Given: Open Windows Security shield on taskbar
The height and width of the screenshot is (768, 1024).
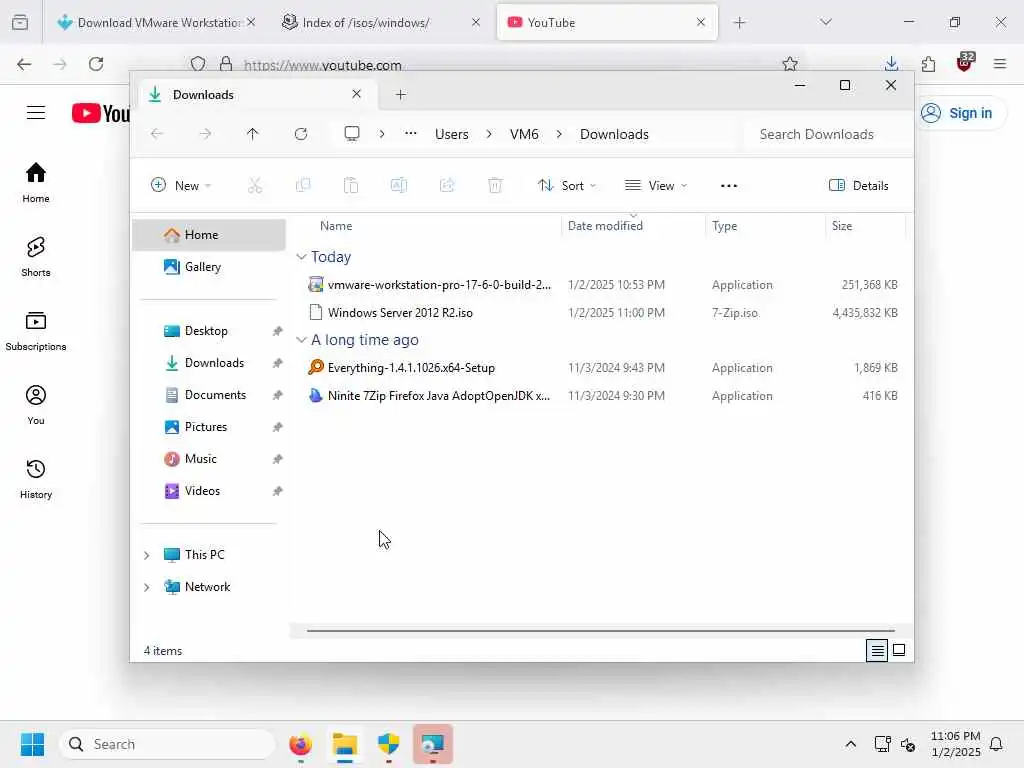Looking at the screenshot, I should click(x=389, y=744).
